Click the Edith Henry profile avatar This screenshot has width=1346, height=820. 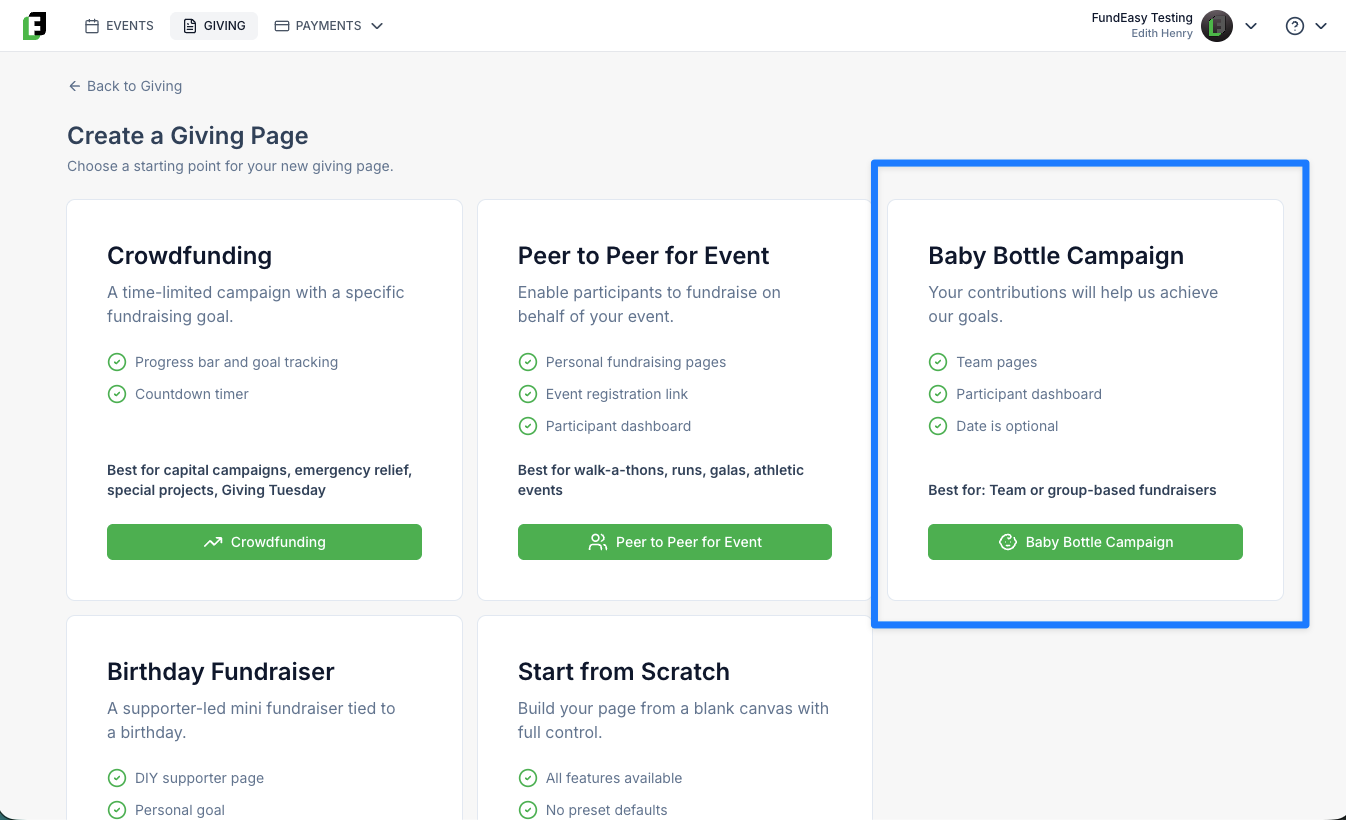click(1217, 26)
